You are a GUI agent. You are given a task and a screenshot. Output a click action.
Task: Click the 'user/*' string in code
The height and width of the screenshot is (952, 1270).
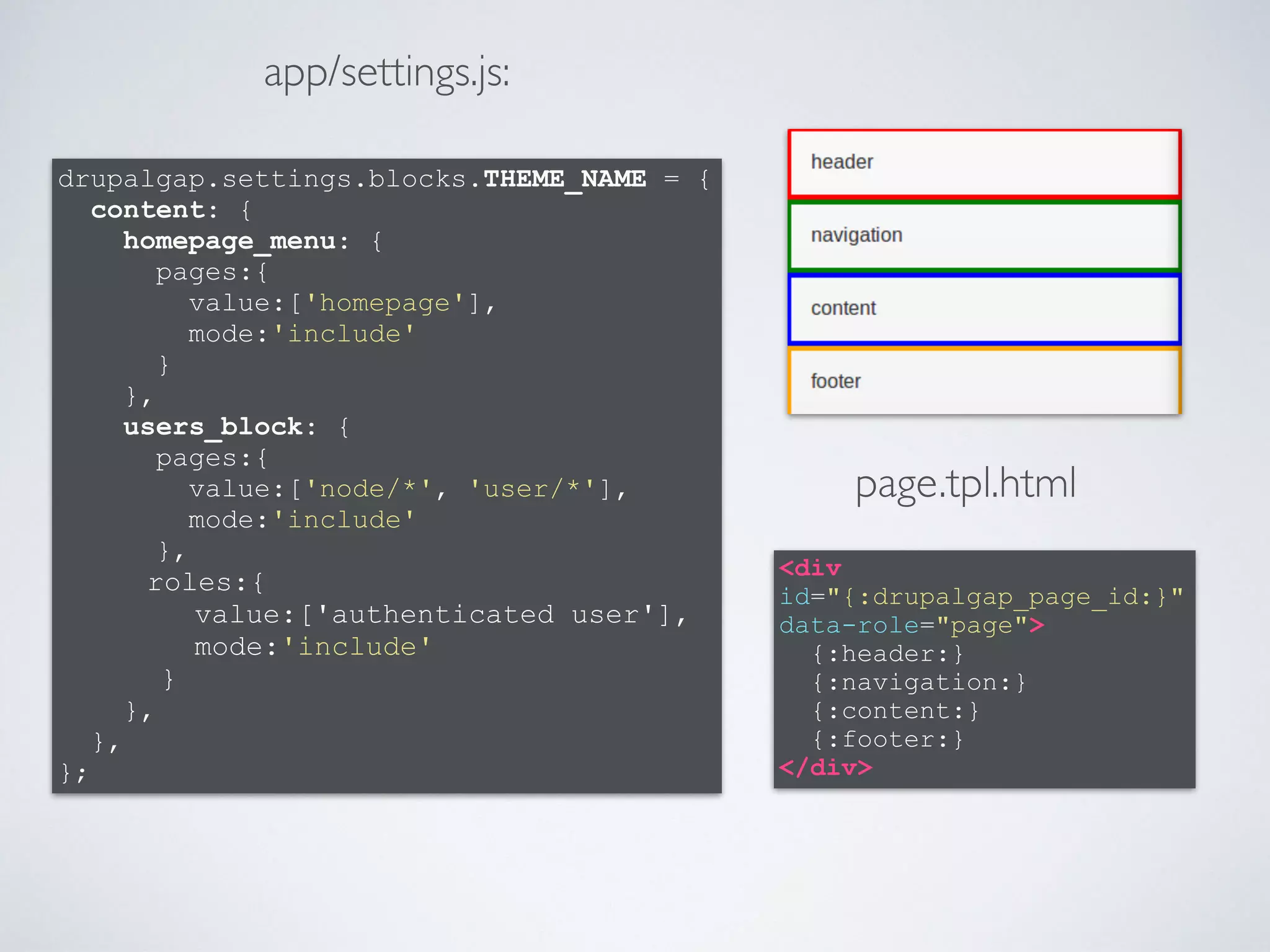(x=532, y=489)
